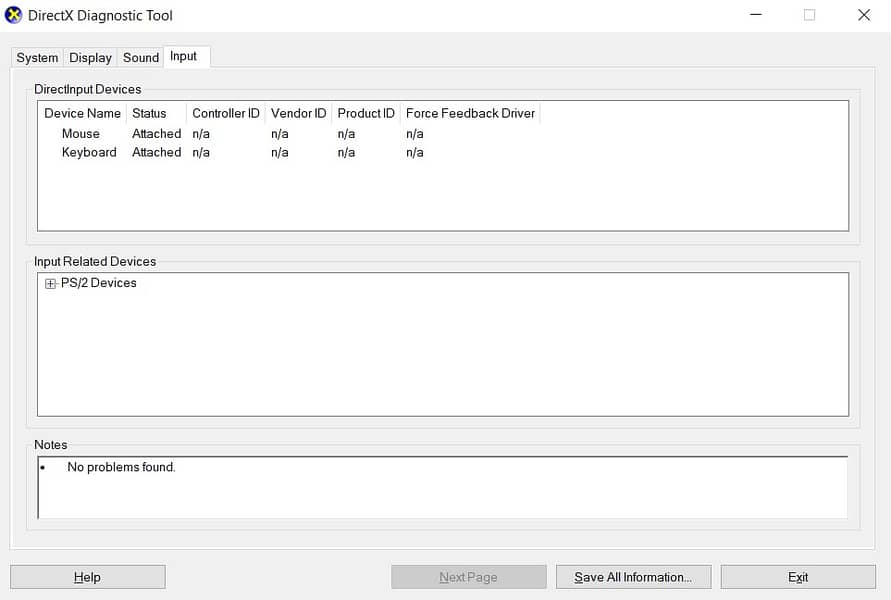Select the Input tab
Viewport: 891px width, 600px height.
click(x=184, y=57)
